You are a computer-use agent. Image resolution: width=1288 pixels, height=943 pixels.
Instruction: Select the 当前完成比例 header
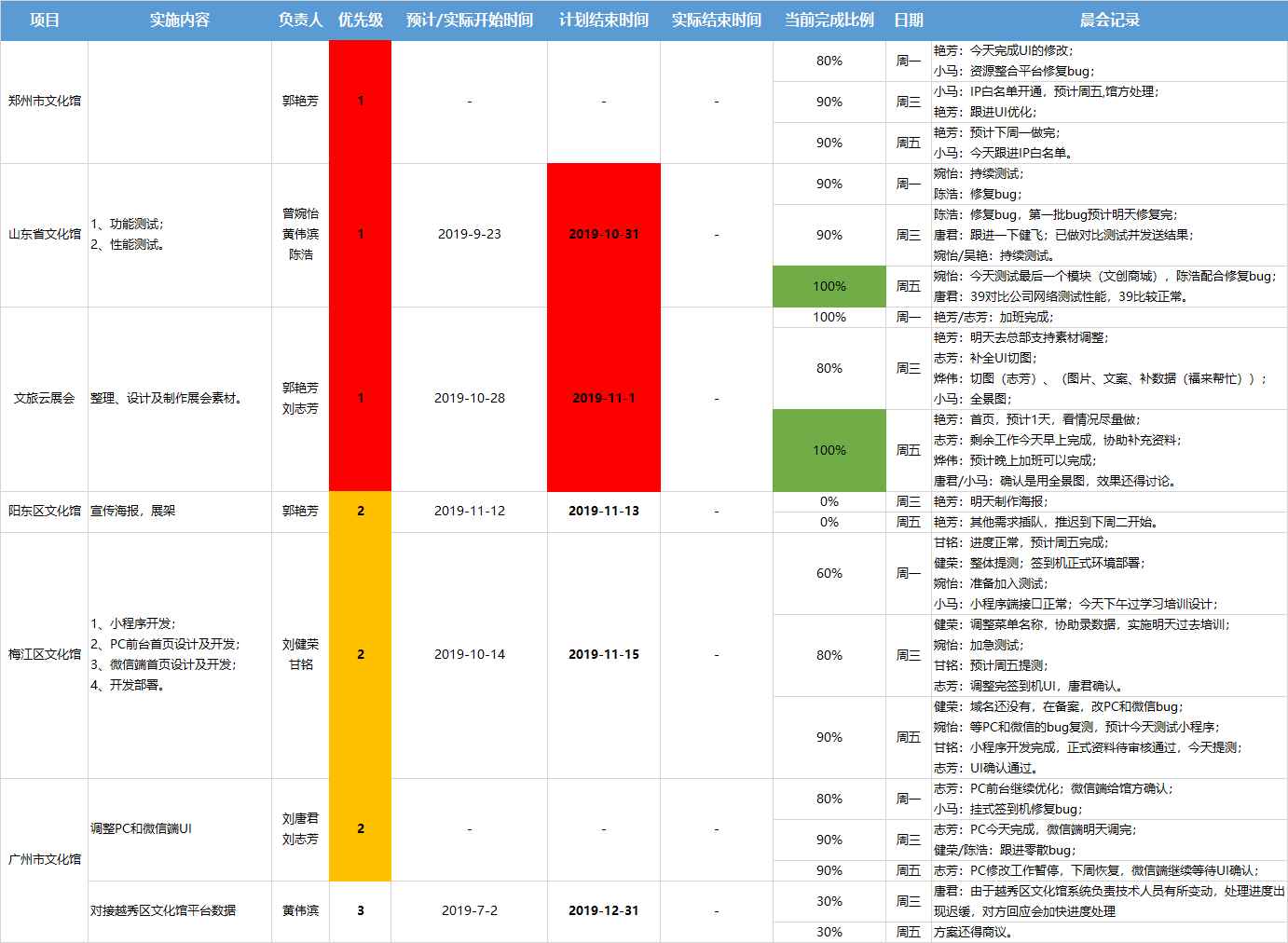click(x=829, y=20)
